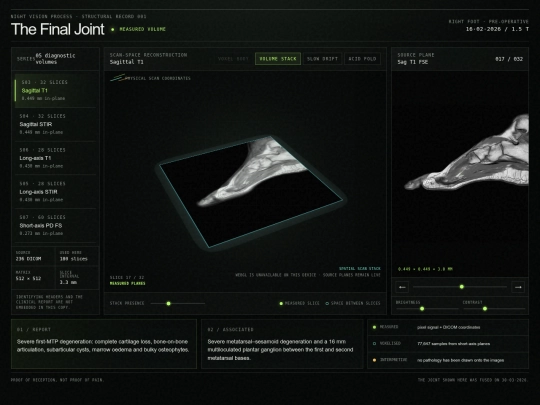Click the source plane slice position slider
Image resolution: width=540 pixels, height=405 pixels.
460,287
